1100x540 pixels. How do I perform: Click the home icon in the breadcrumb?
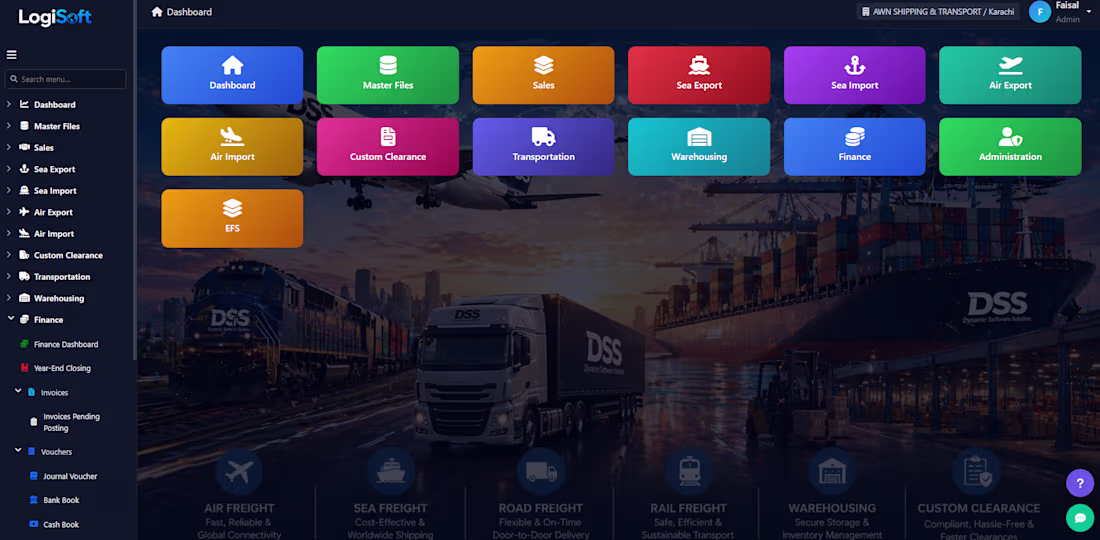(x=157, y=12)
